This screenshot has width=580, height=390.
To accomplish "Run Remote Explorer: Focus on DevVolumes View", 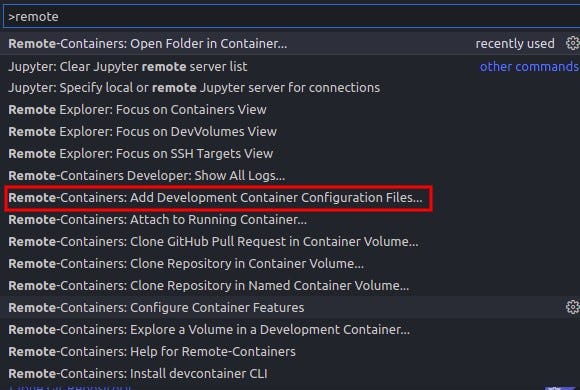I will (x=290, y=132).
